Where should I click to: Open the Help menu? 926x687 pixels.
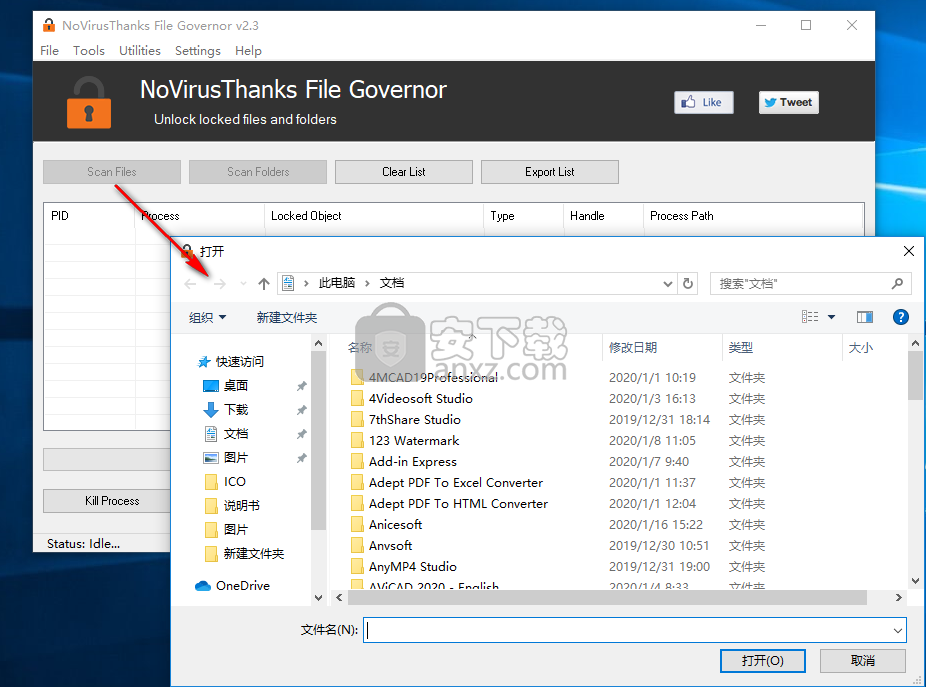(x=248, y=51)
